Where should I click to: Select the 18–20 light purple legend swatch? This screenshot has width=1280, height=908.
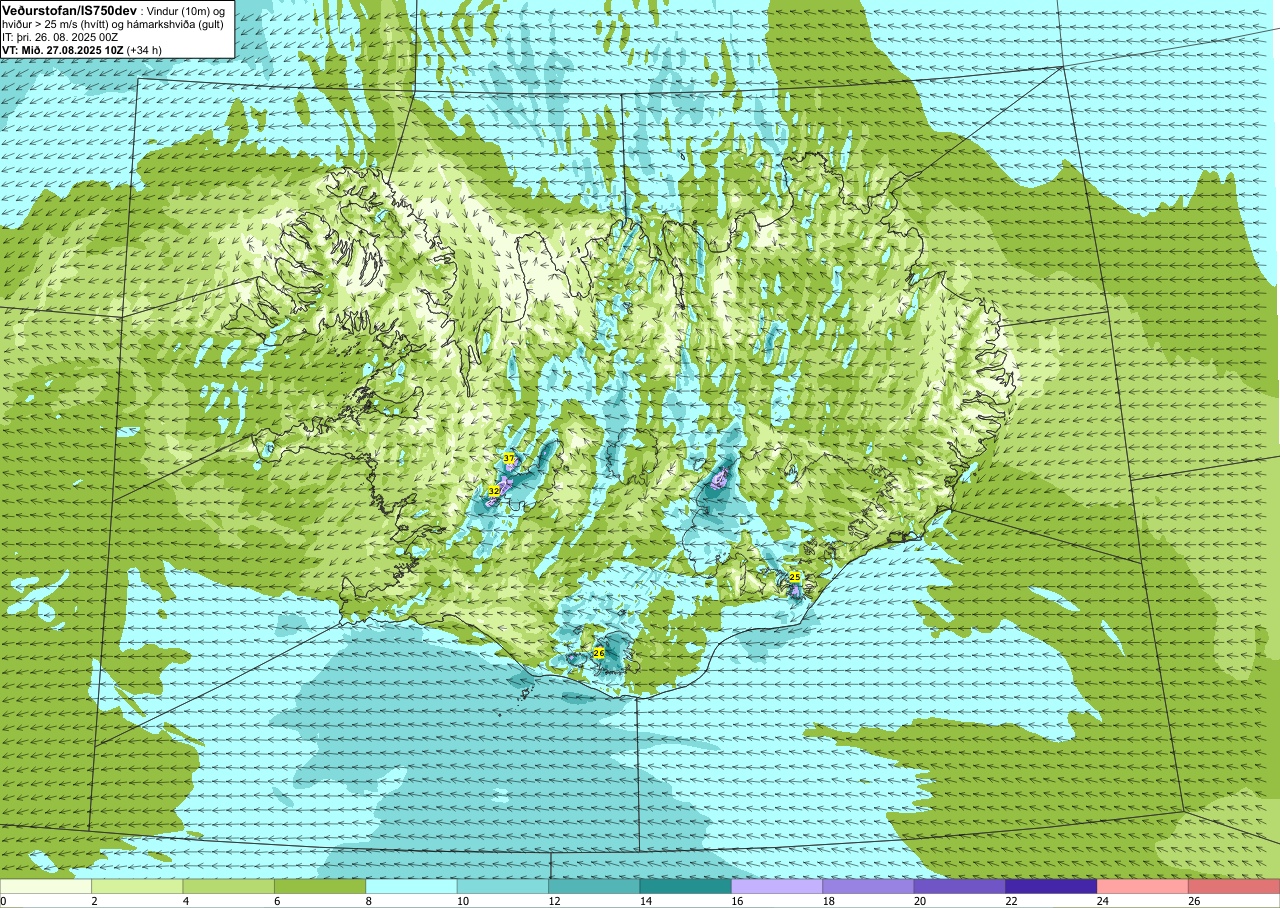(869, 887)
